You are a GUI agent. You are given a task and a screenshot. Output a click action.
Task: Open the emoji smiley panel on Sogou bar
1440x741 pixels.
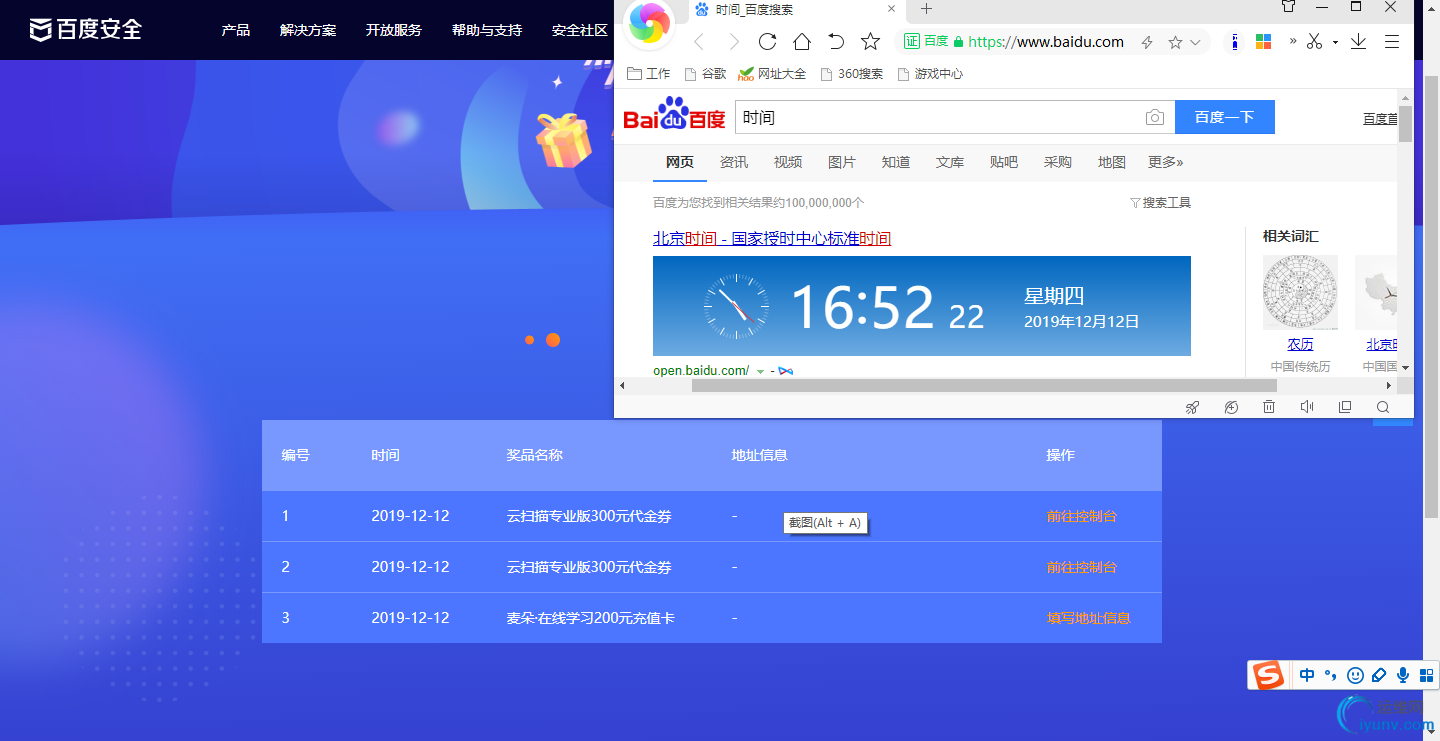1355,675
